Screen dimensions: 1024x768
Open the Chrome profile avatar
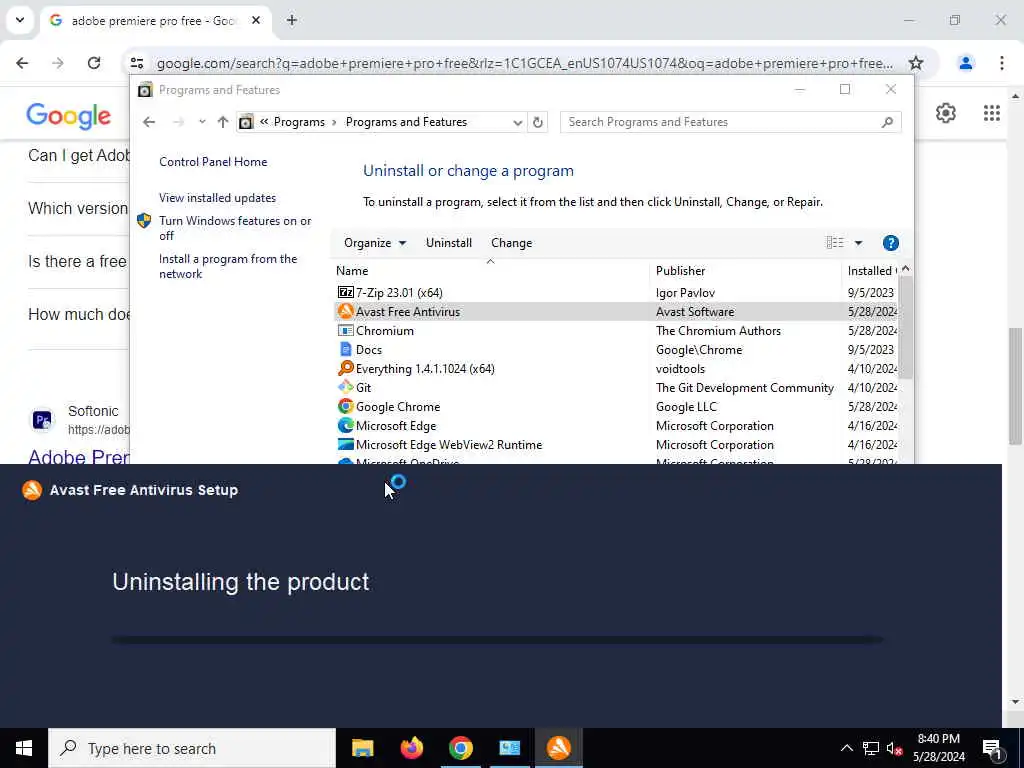pyautogui.click(x=965, y=63)
